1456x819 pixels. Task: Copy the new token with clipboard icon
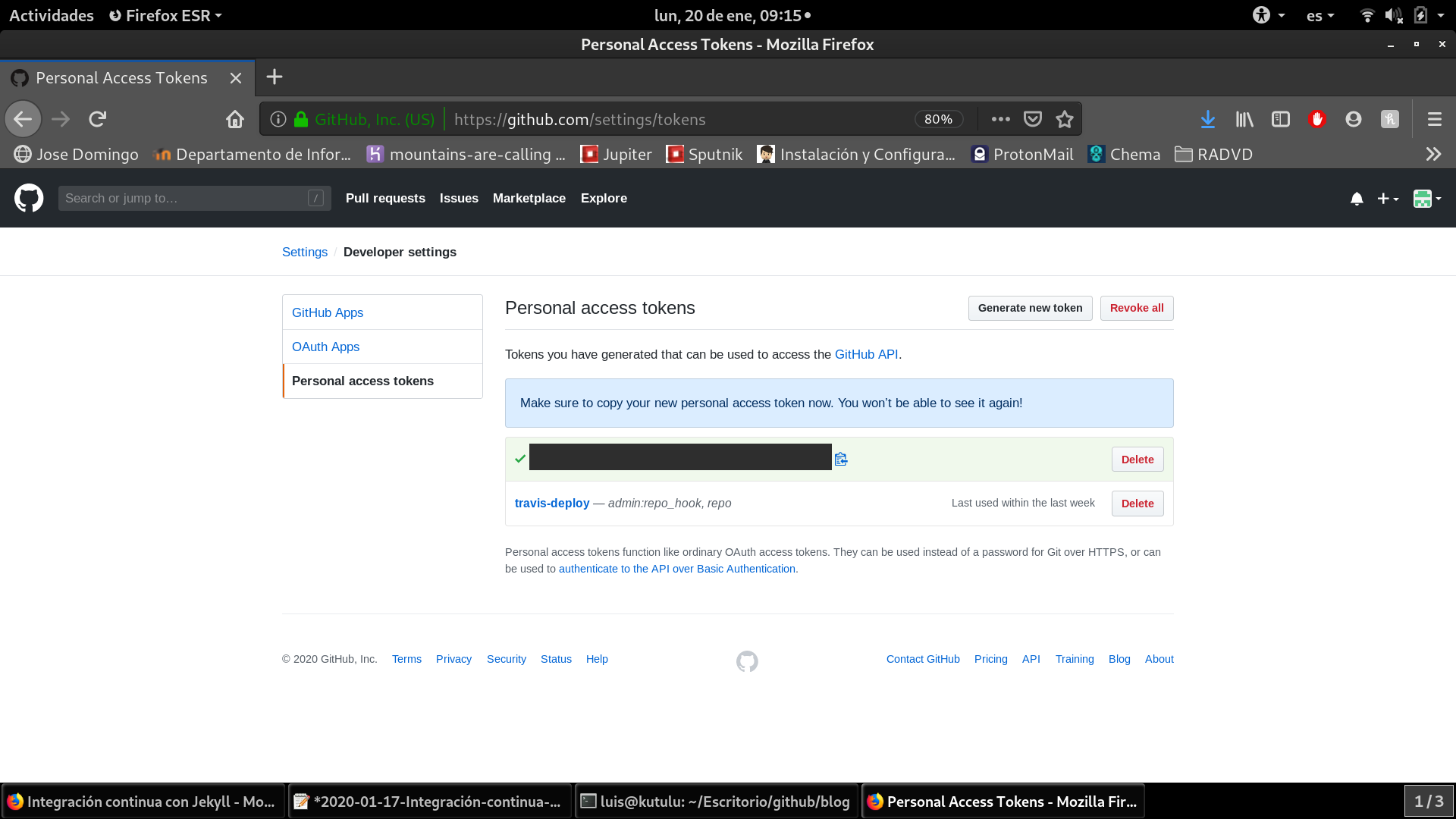(841, 459)
